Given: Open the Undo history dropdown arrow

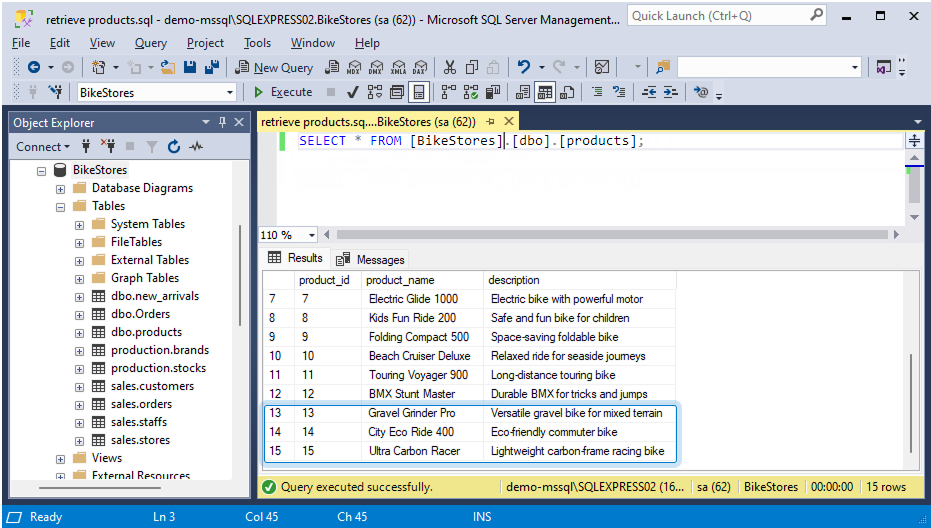Looking at the screenshot, I should [x=542, y=68].
